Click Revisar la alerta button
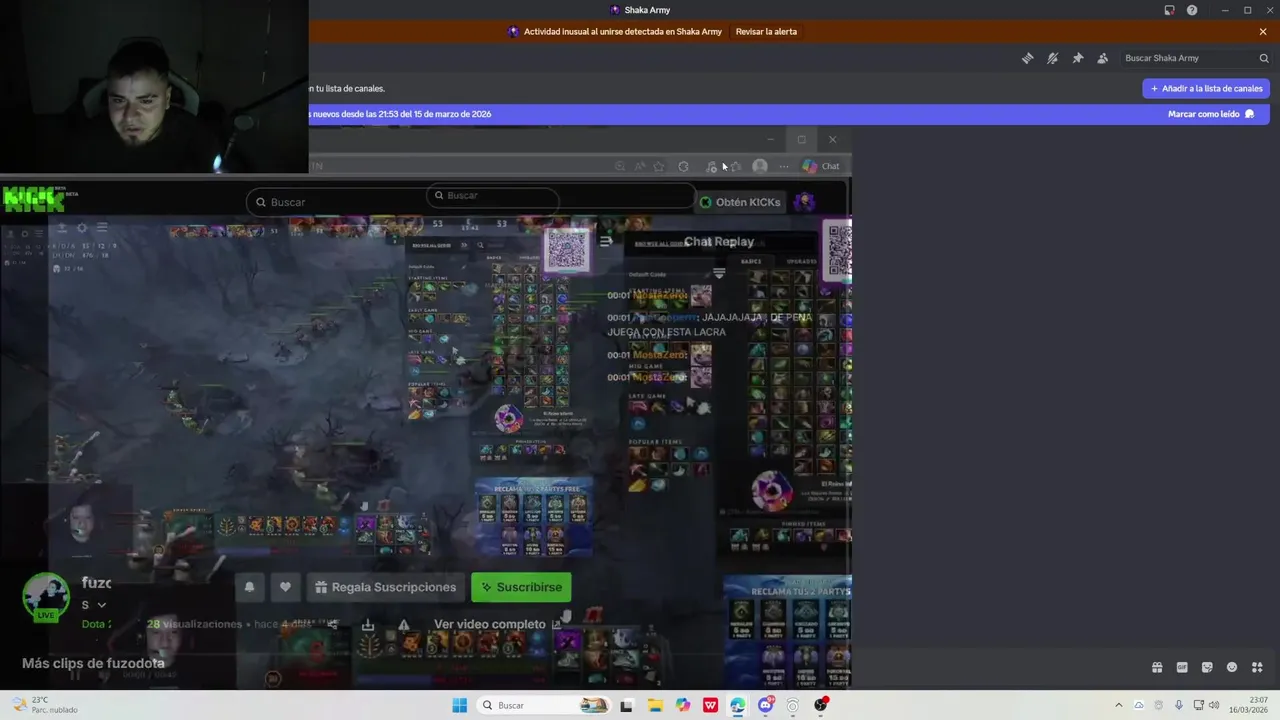Viewport: 1280px width, 720px height. (x=766, y=31)
